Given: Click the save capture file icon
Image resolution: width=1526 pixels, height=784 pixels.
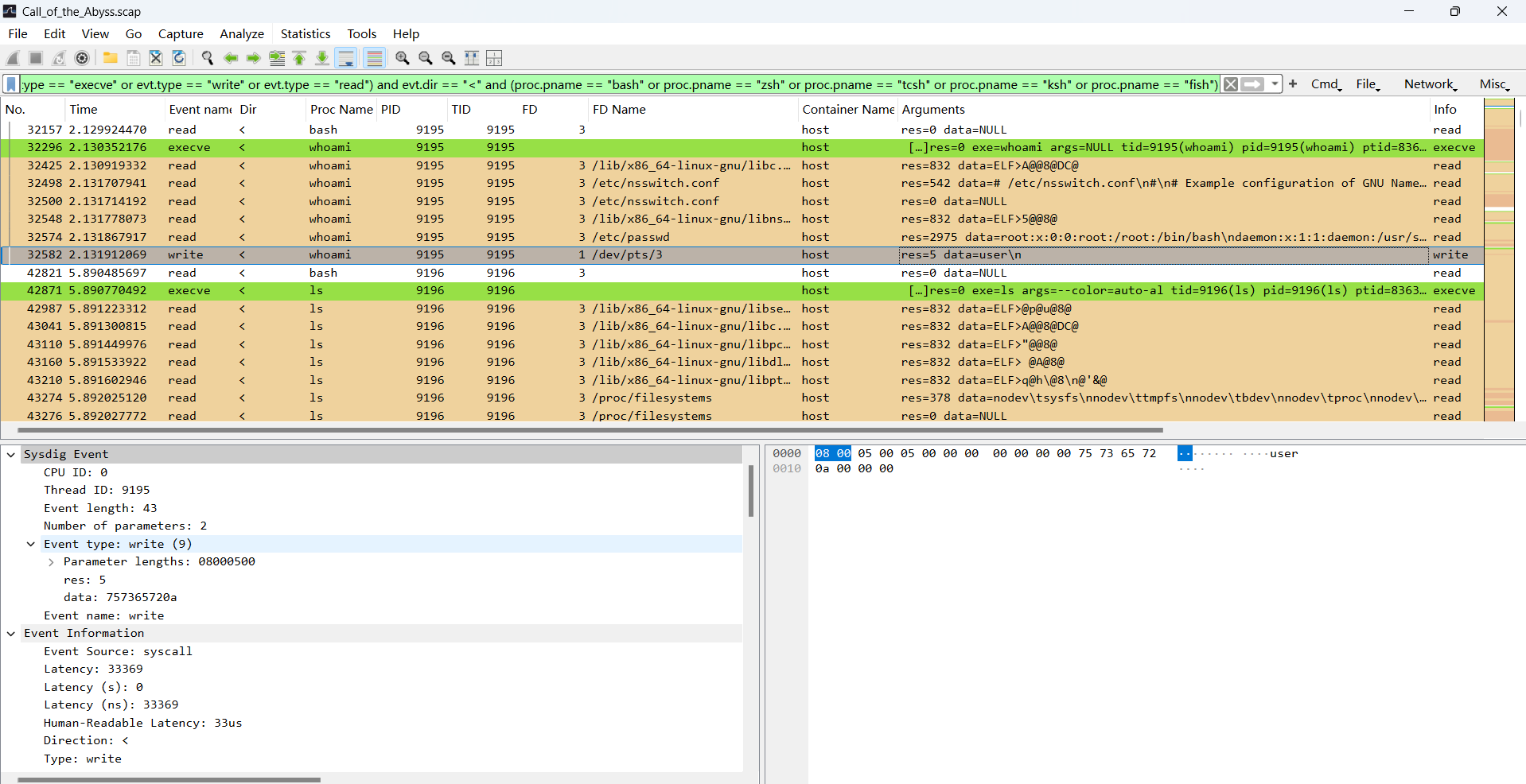Looking at the screenshot, I should (134, 58).
